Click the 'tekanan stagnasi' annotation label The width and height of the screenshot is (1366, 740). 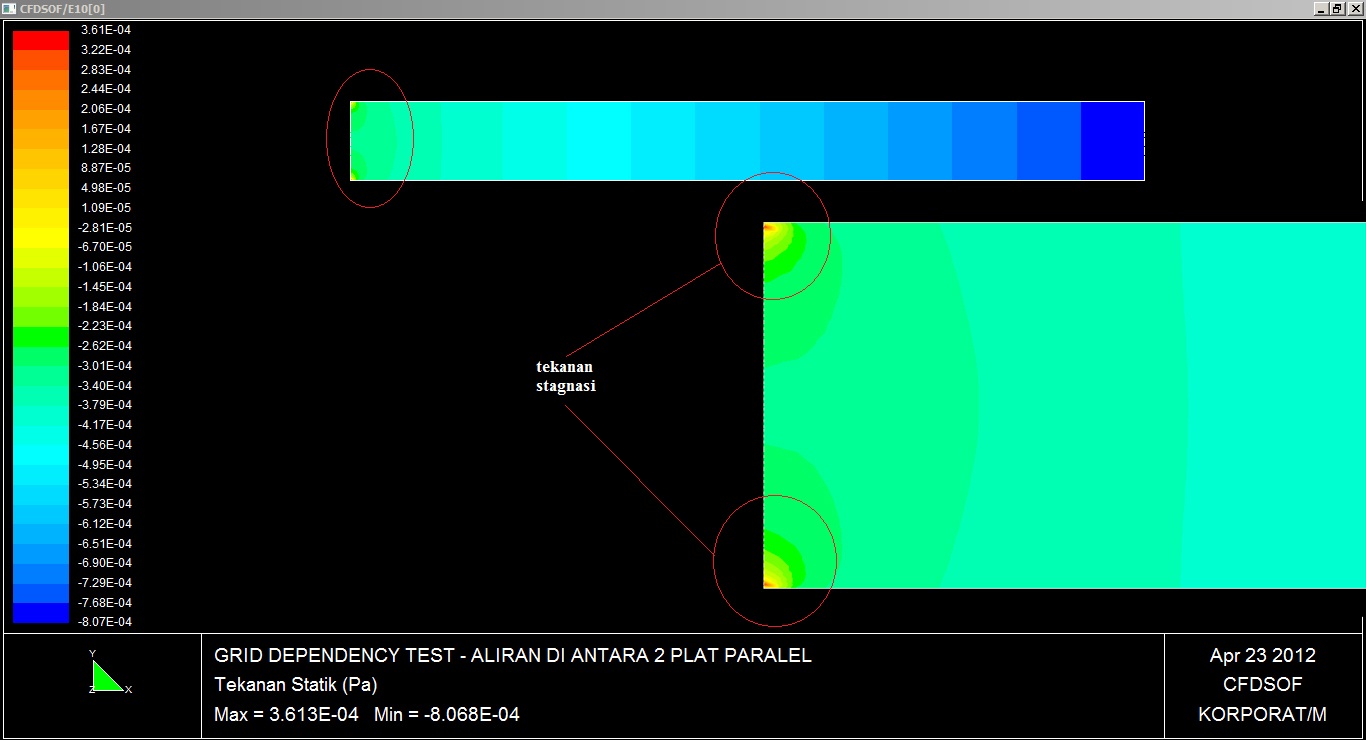click(x=565, y=376)
